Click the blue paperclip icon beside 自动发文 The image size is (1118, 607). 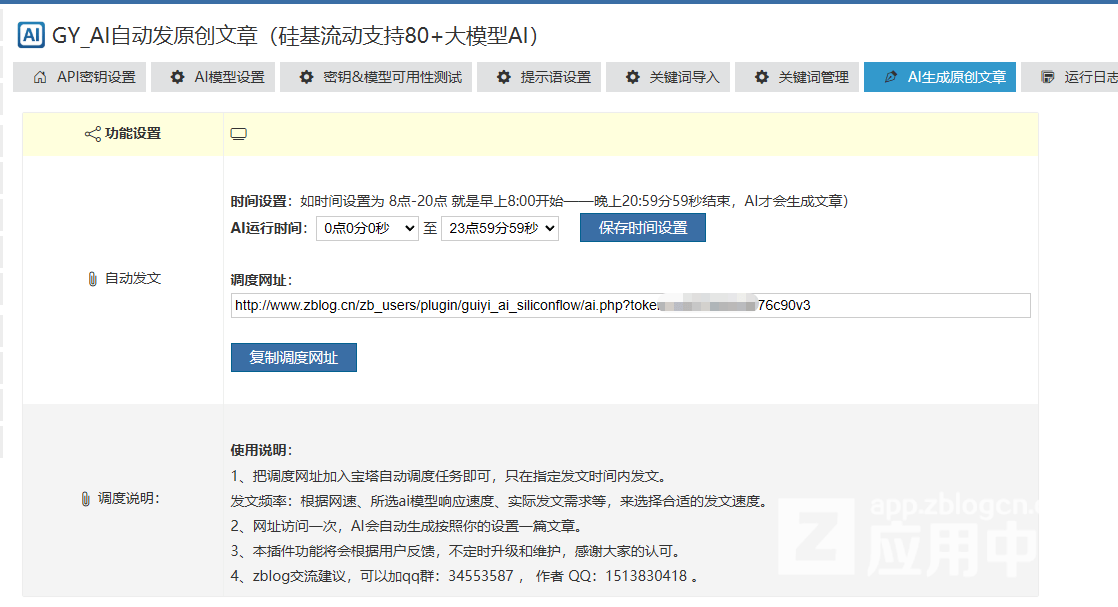(93, 279)
